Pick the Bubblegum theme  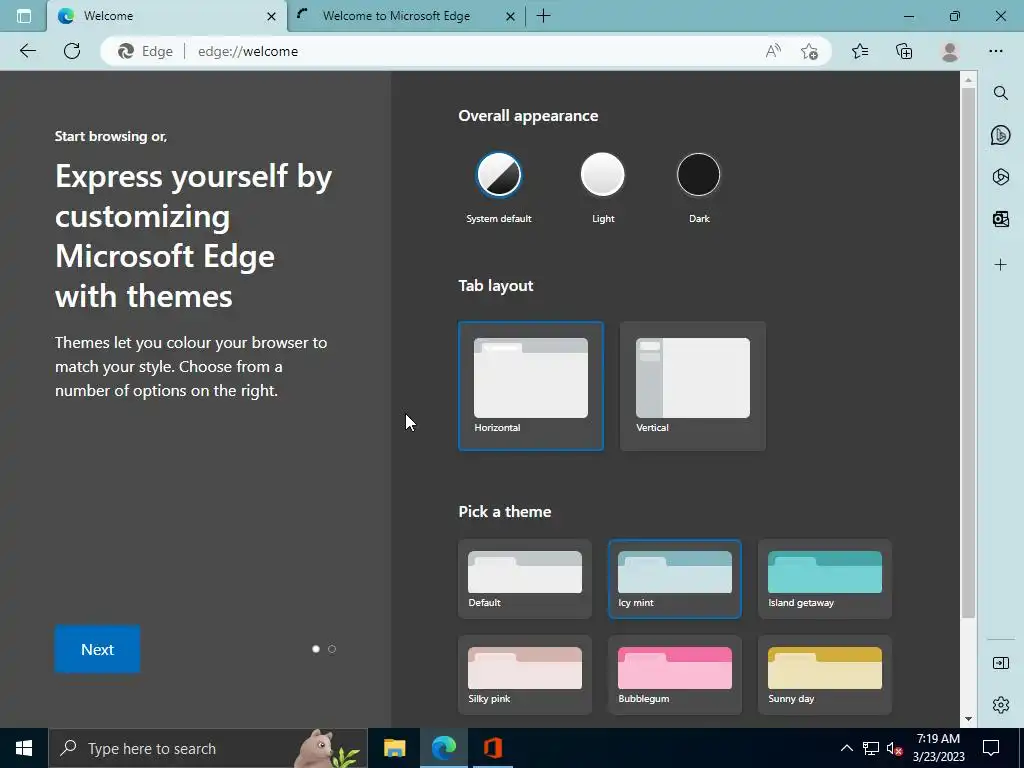[675, 675]
